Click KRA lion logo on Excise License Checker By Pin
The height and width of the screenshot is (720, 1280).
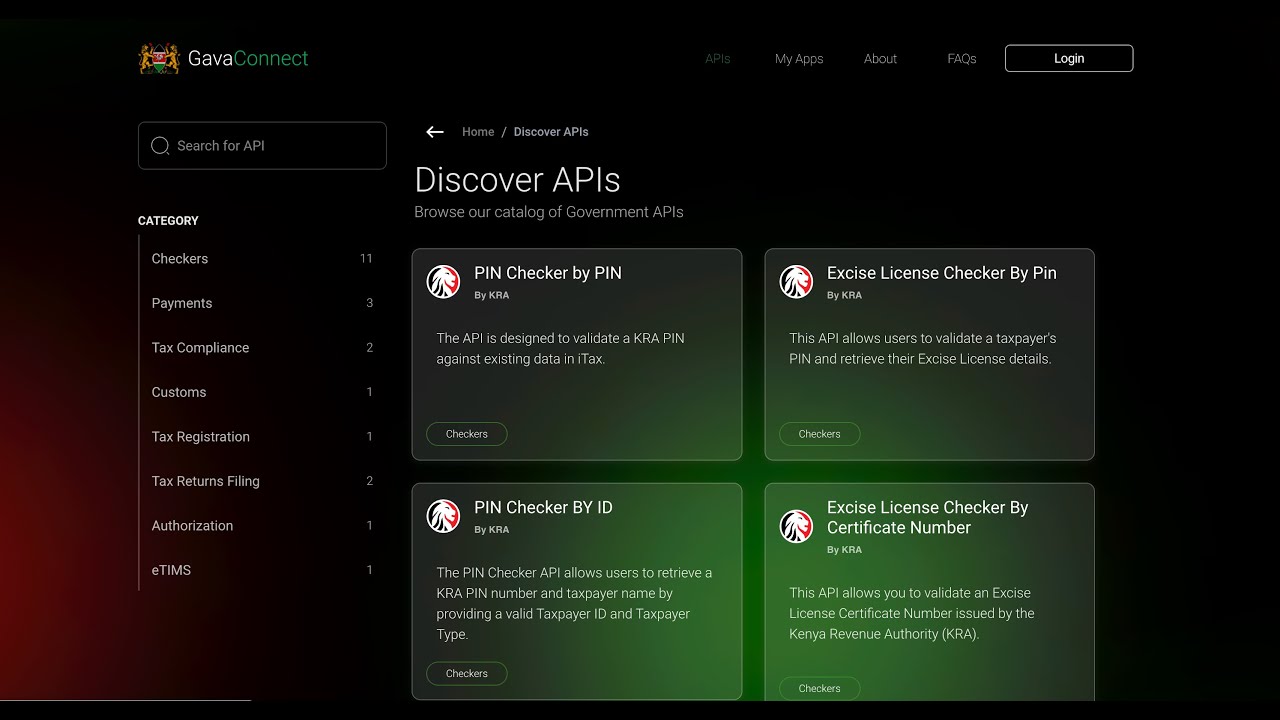coord(797,282)
